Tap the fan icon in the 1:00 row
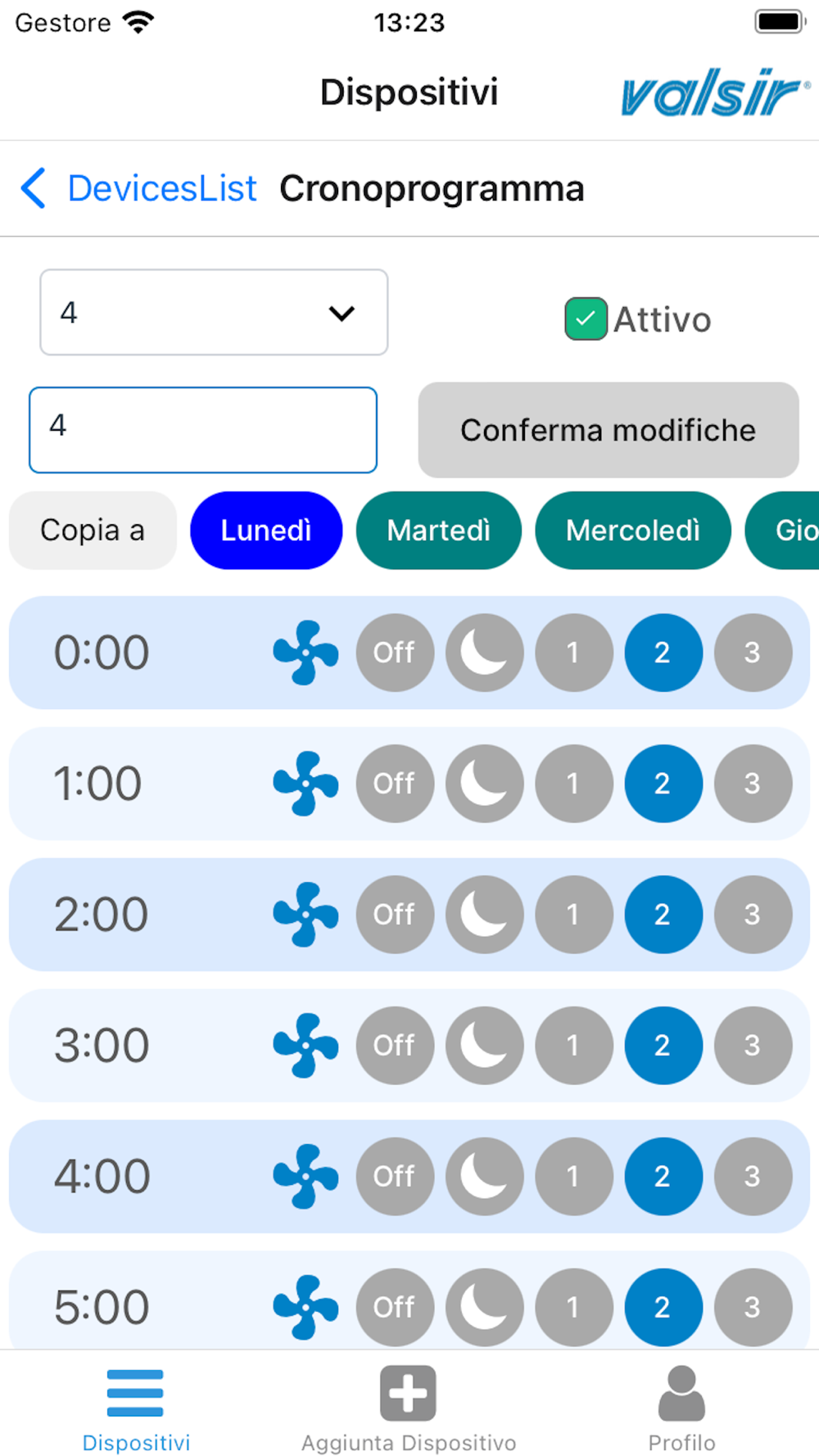This screenshot has width=819, height=1456. (x=305, y=784)
